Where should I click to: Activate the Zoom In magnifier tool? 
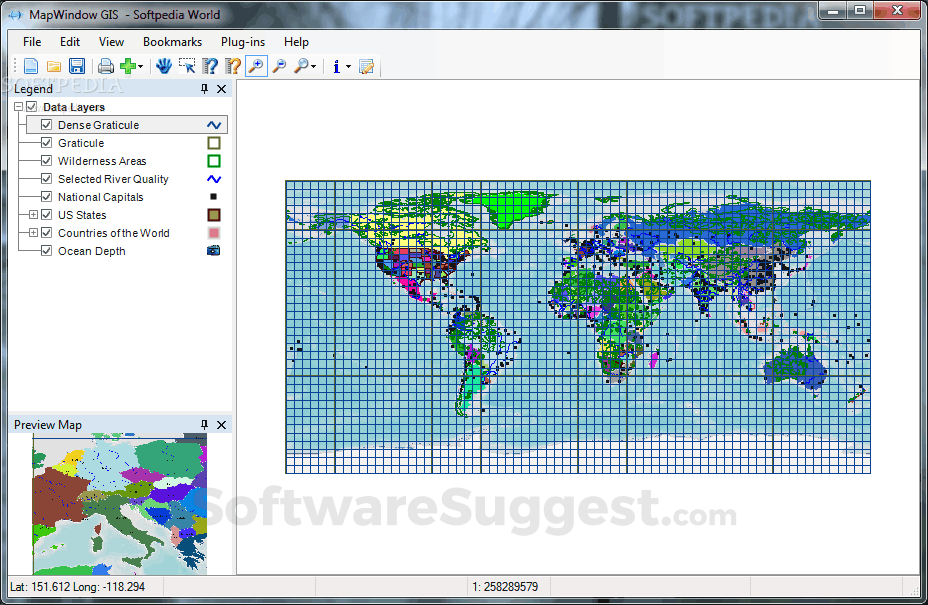pyautogui.click(x=256, y=65)
